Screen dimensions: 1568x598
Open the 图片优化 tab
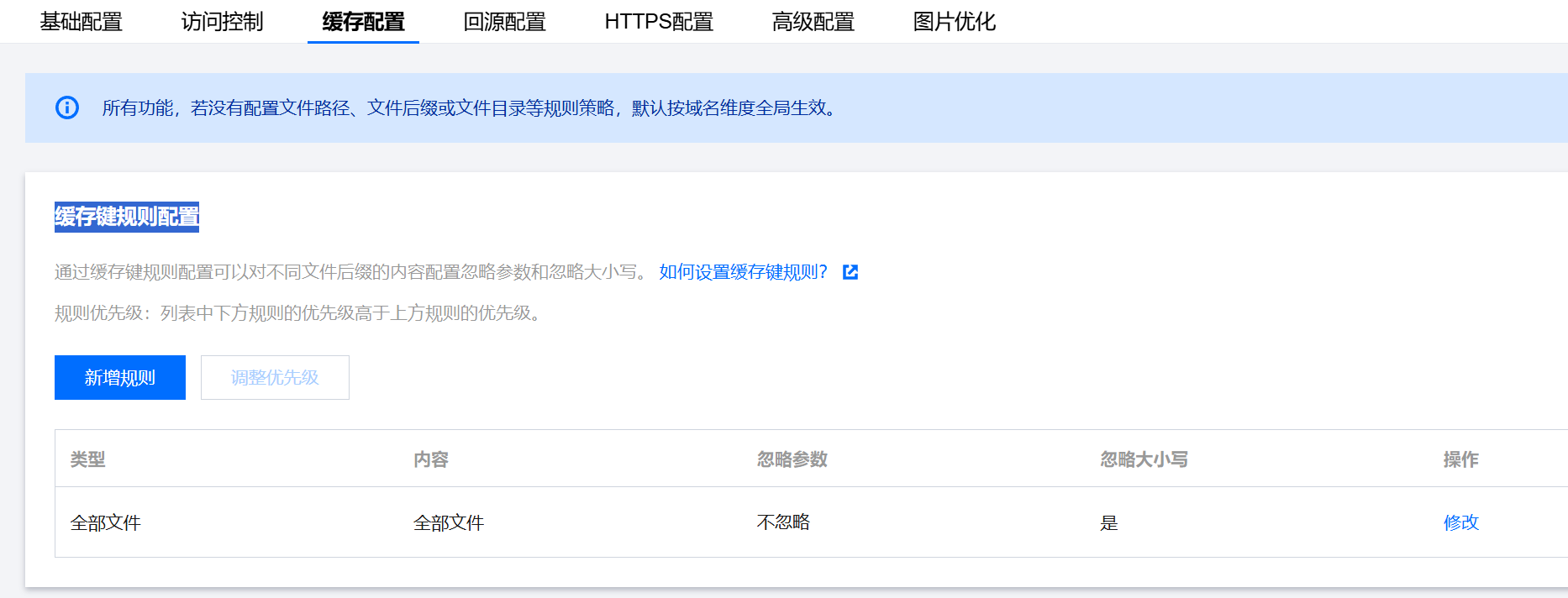pos(955,22)
